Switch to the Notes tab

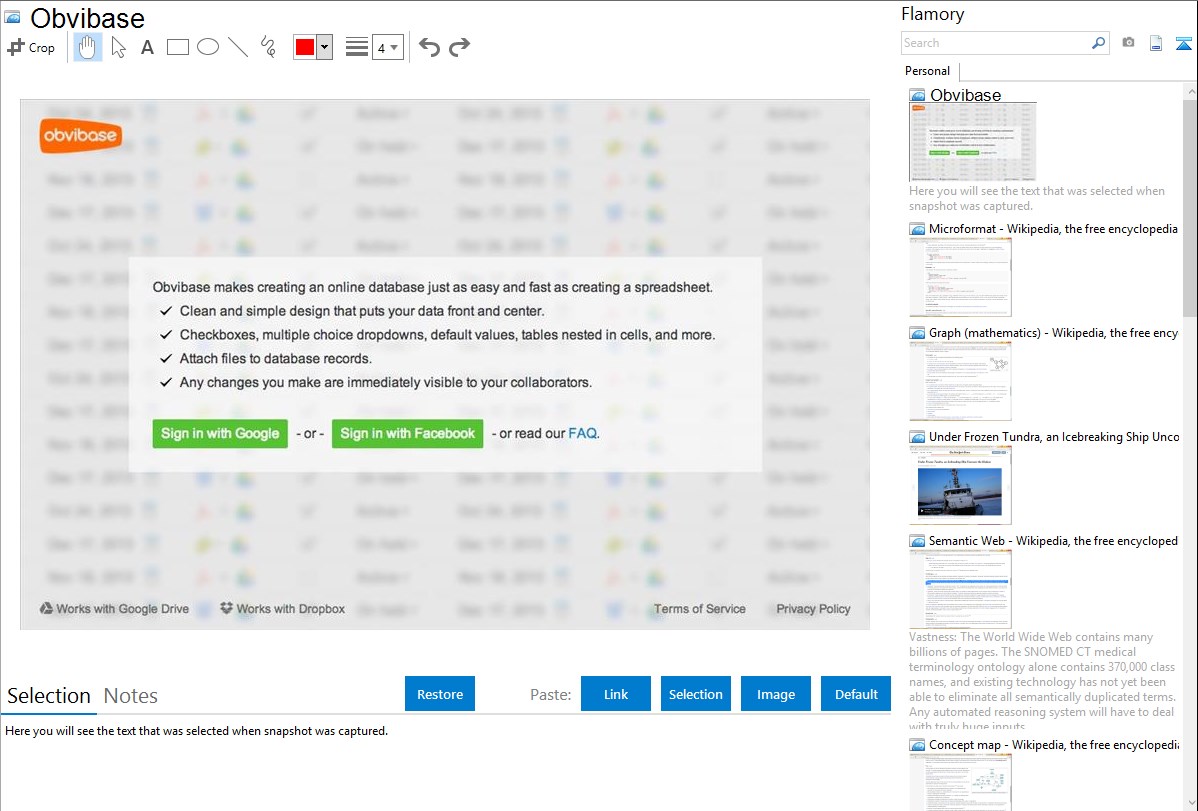click(131, 696)
